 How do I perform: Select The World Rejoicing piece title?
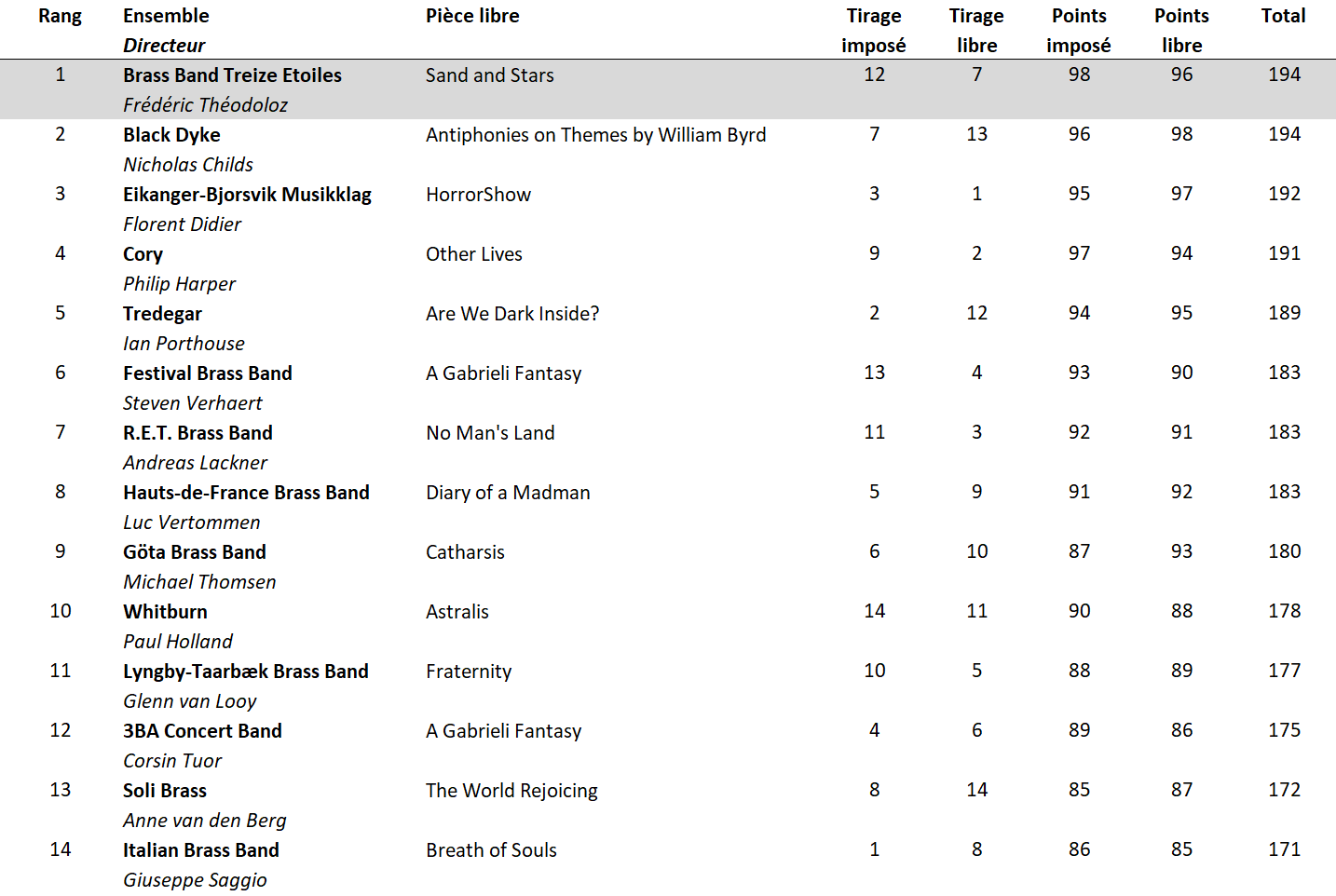coord(511,791)
